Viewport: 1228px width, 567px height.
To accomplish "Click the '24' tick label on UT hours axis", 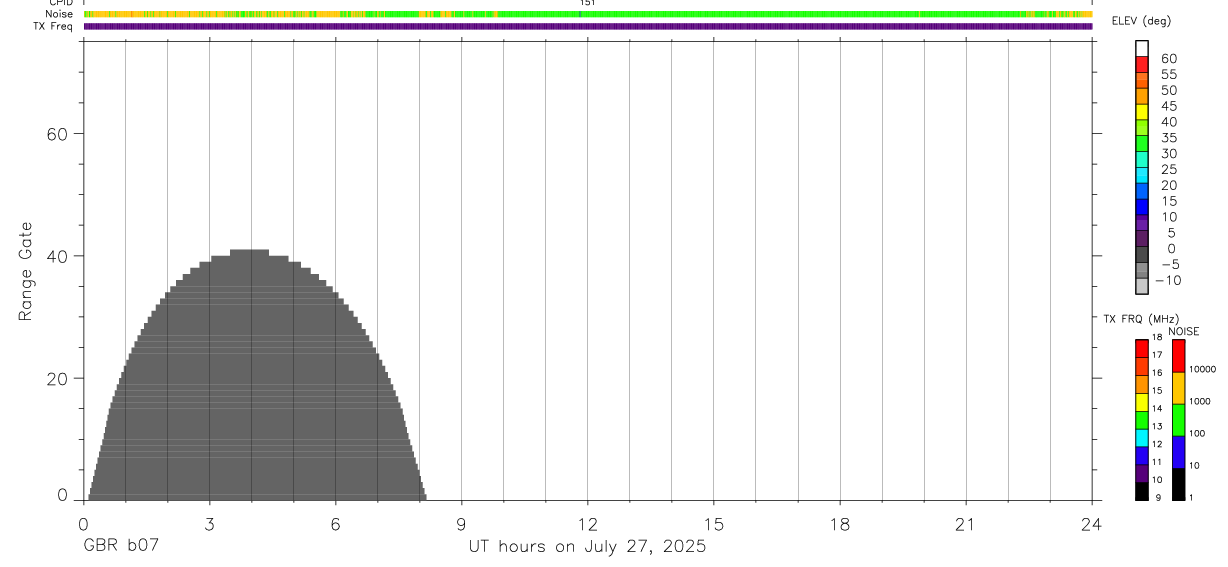I will (x=1092, y=524).
